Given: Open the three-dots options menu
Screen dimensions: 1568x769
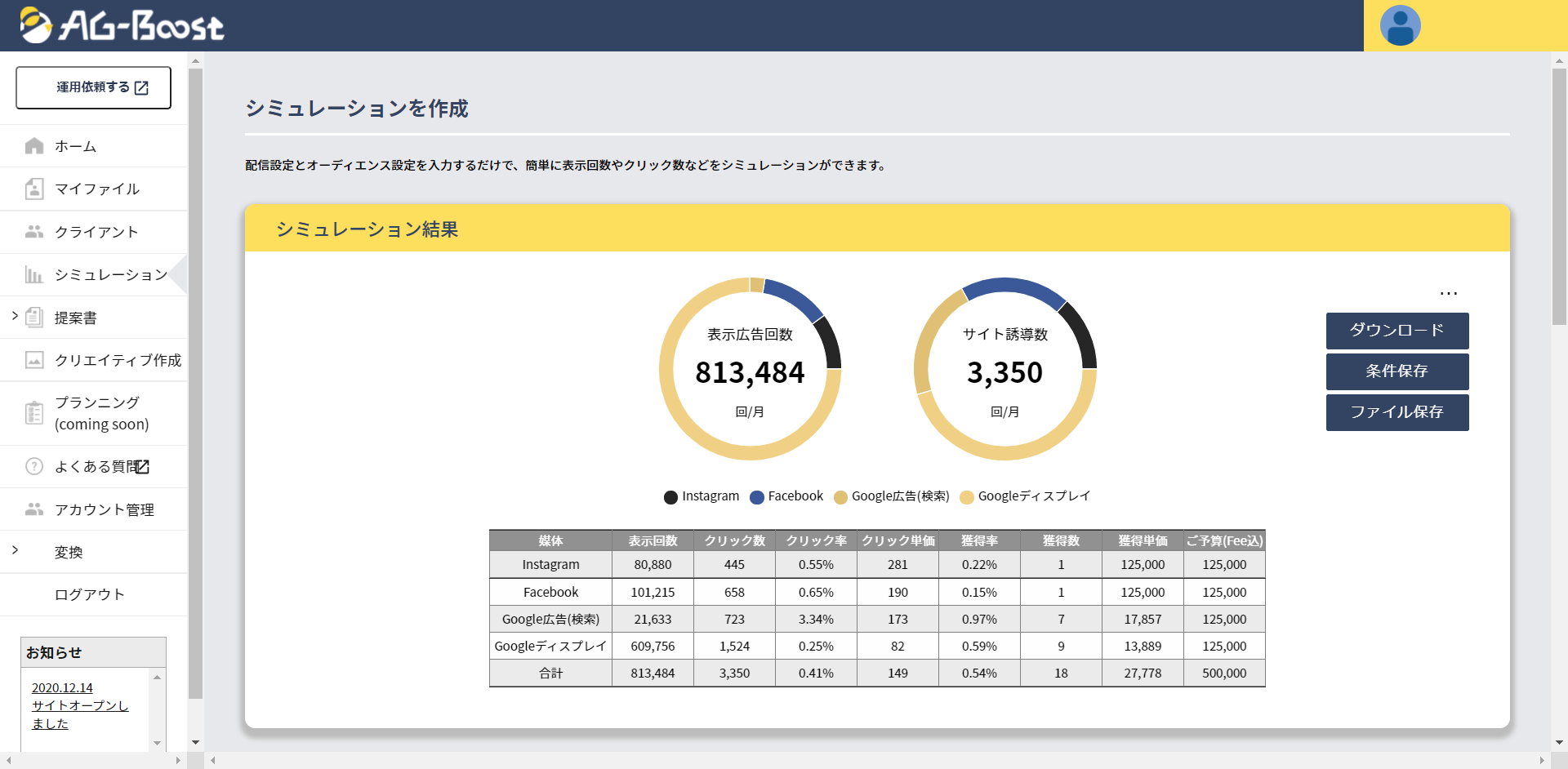Looking at the screenshot, I should [1448, 294].
